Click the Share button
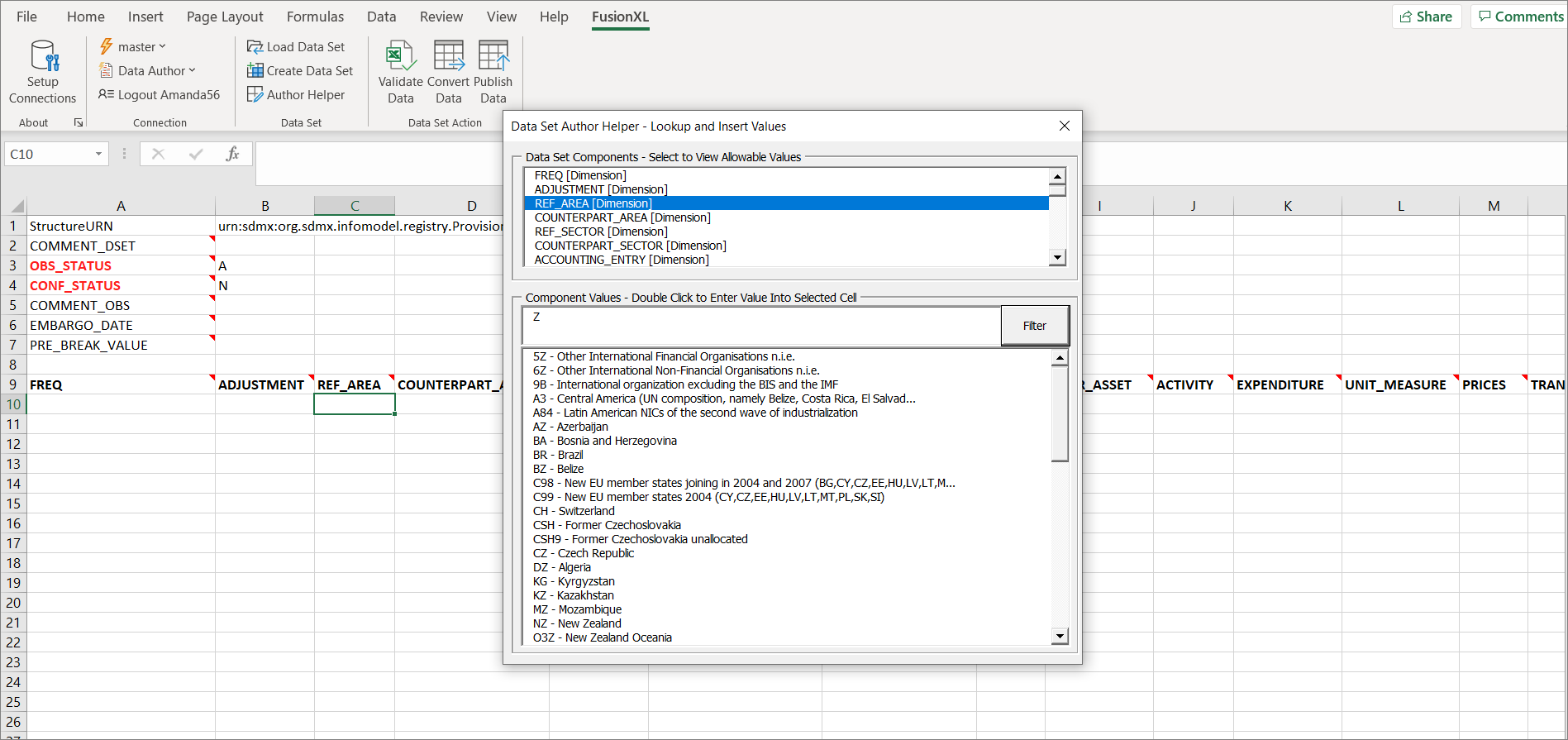This screenshot has width=1568, height=740. 1427,17
